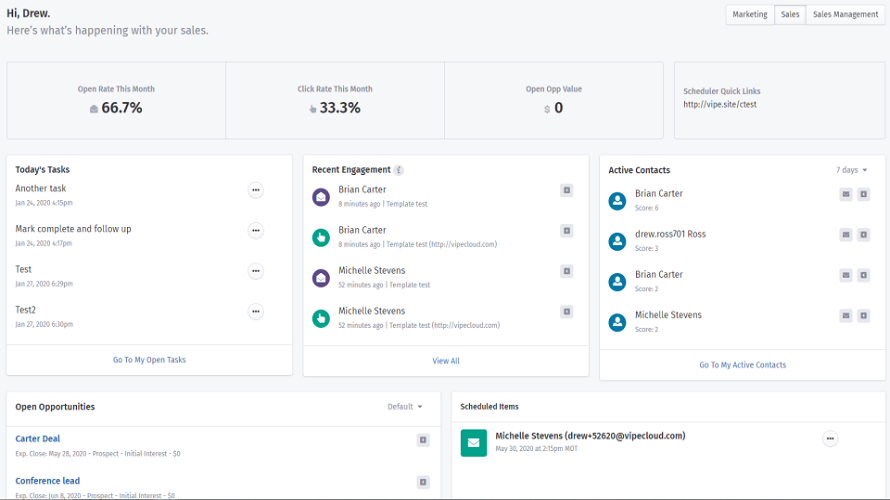The width and height of the screenshot is (890, 500).
Task: Click email icon for Michelle Stevens in Active Contacts
Action: [846, 316]
